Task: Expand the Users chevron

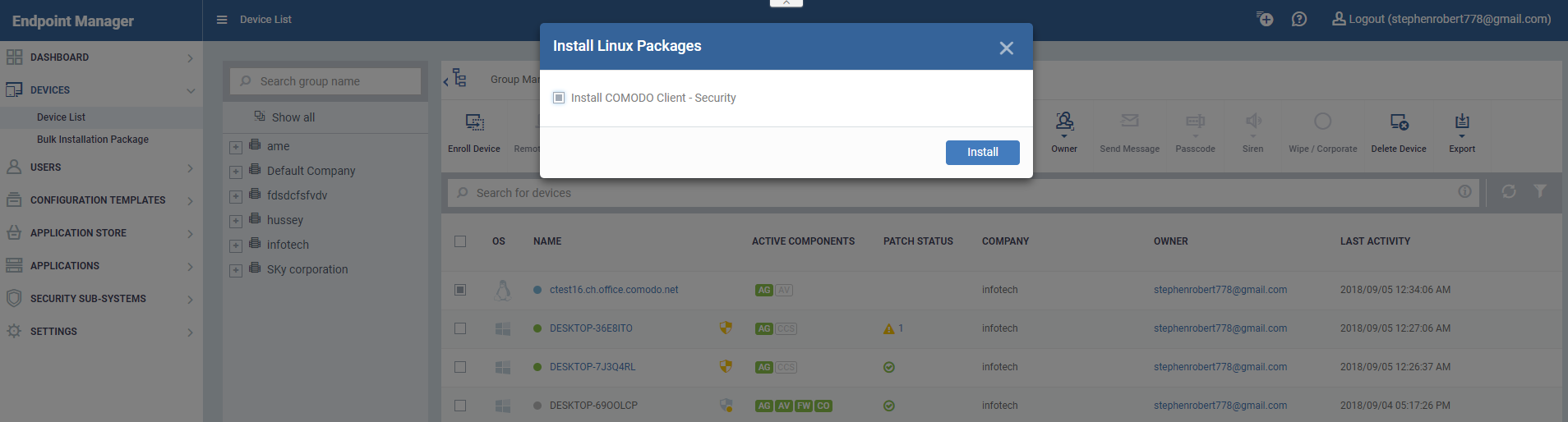Action: (190, 168)
